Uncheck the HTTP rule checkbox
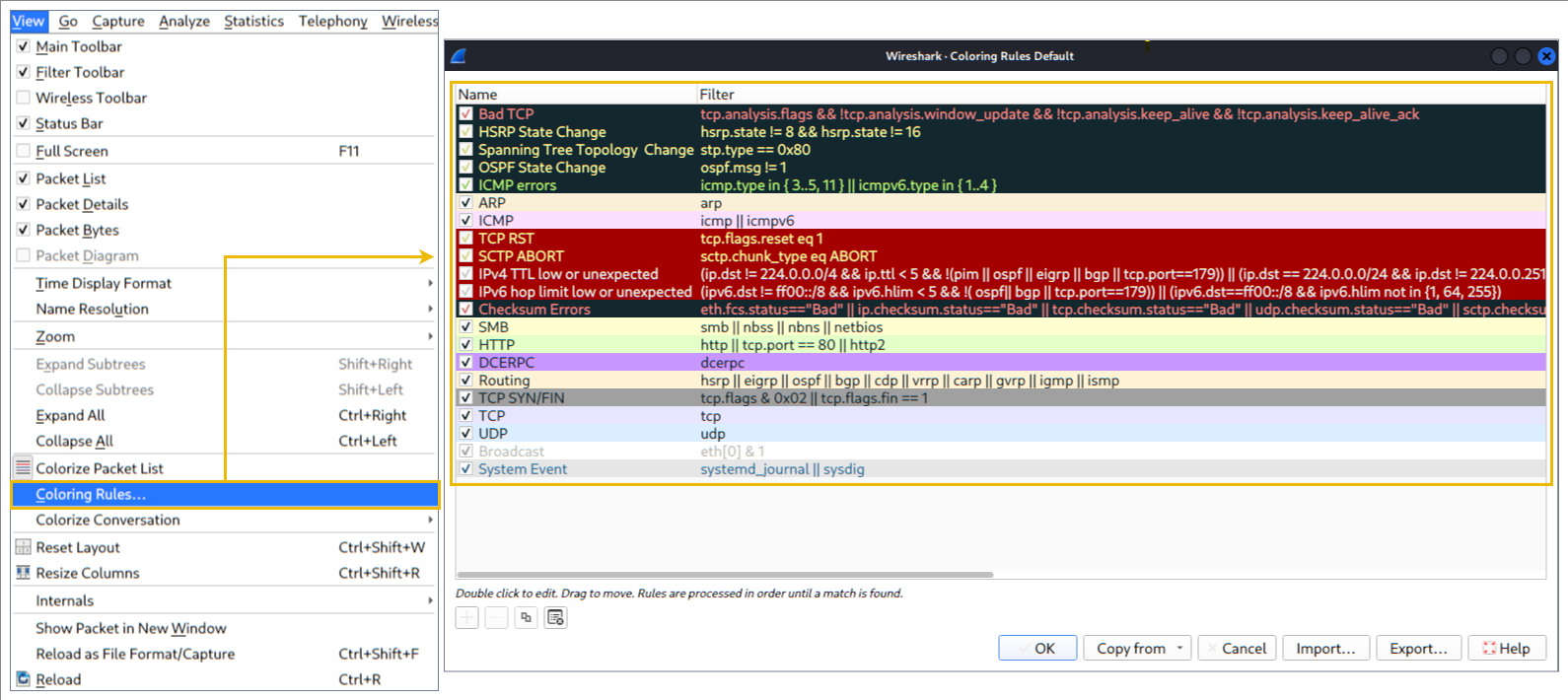Viewport: 1568px width, 700px height. tap(466, 345)
